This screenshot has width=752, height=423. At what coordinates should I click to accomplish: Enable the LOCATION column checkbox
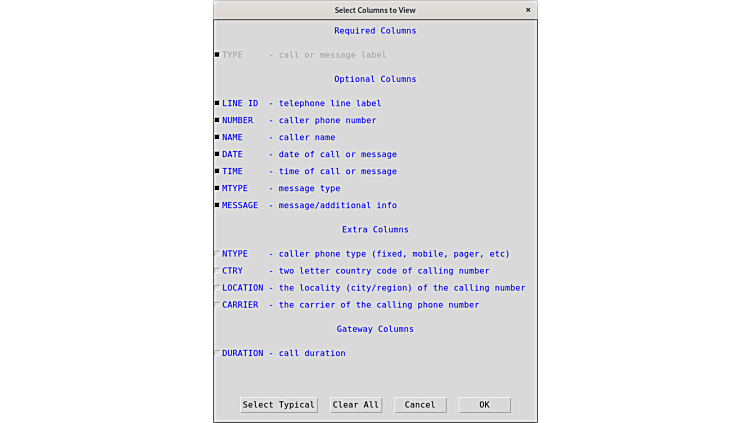coord(217,287)
